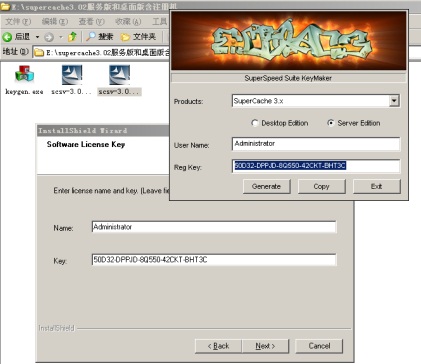Click the InstallShield Wizard title bar
Image resolution: width=421 pixels, height=364 pixels.
tap(103, 131)
